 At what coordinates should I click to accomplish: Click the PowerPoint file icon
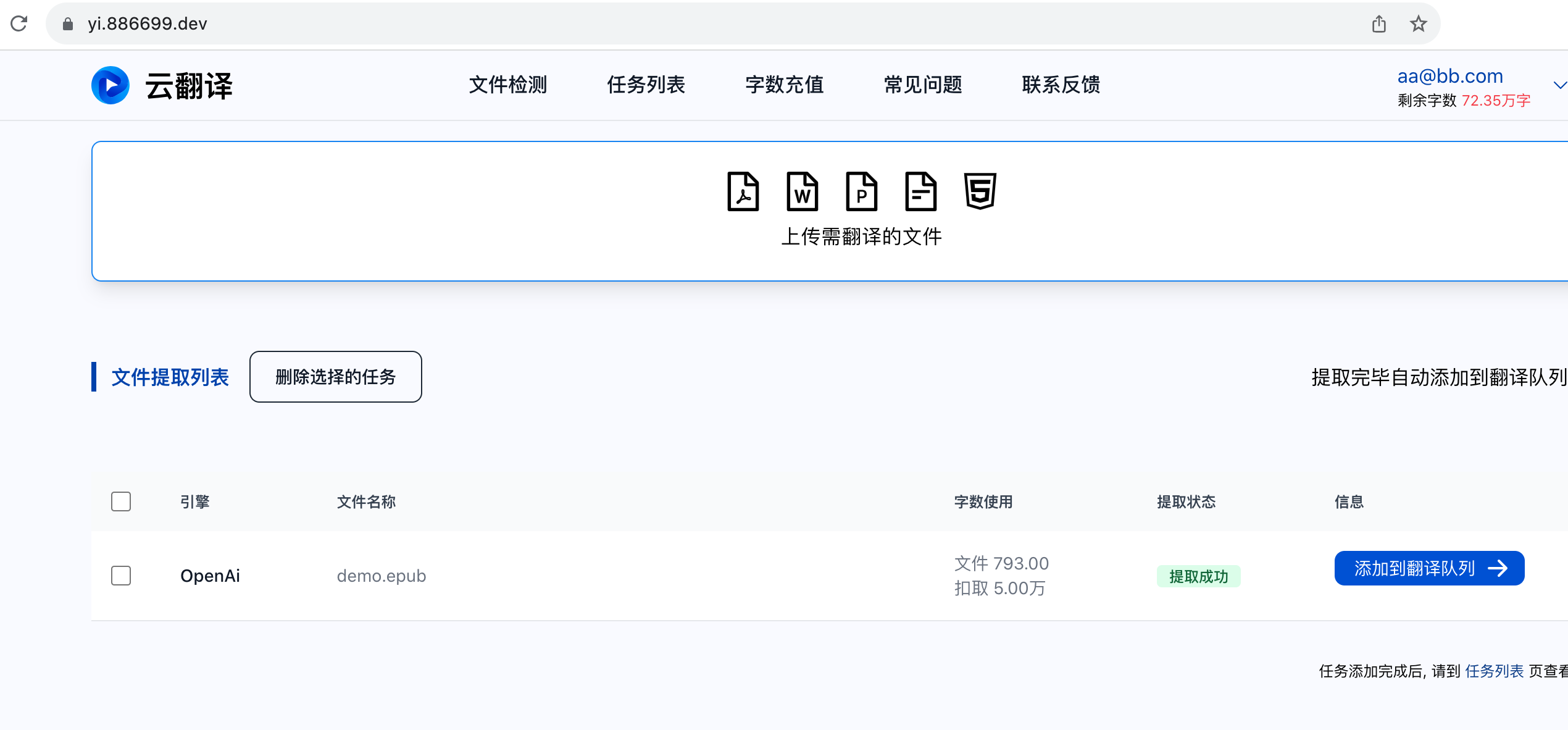[x=861, y=191]
